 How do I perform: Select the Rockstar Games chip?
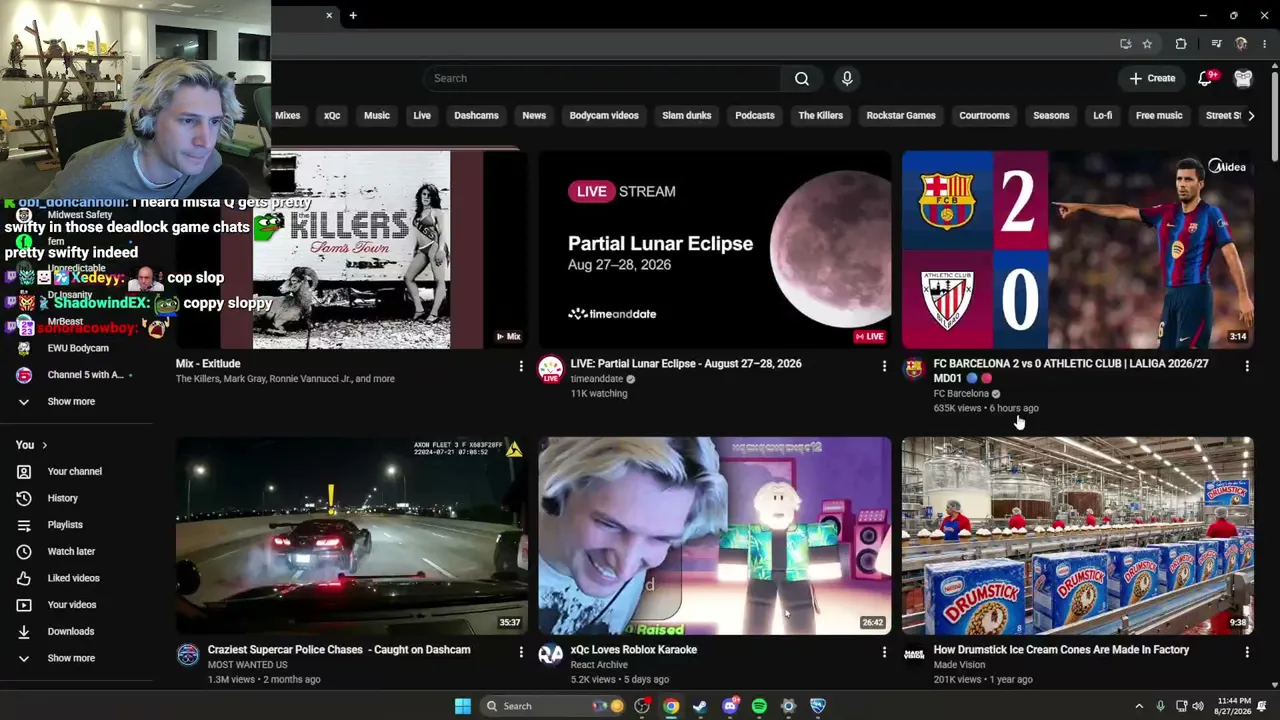[901, 115]
